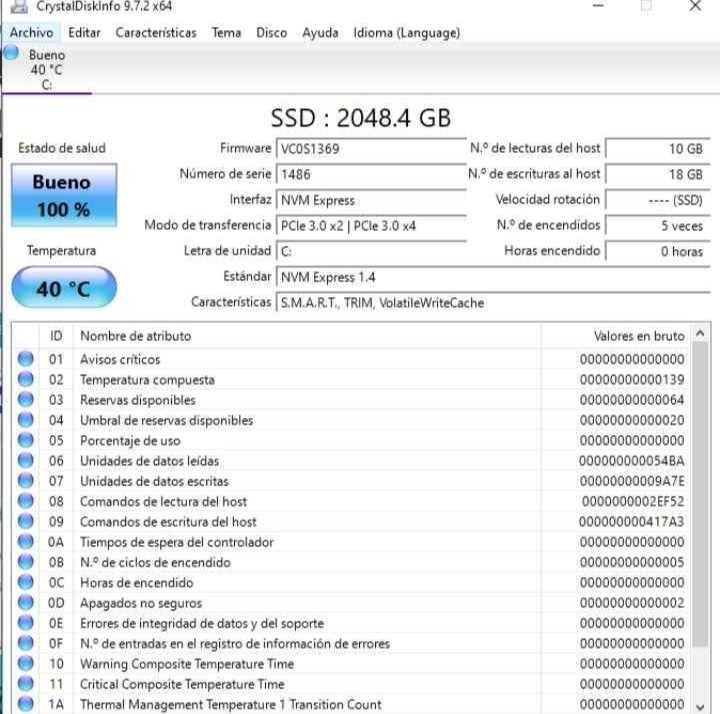The width and height of the screenshot is (720, 714).
Task: Click status icon for Unidades de datos escritas
Action: tap(26, 481)
